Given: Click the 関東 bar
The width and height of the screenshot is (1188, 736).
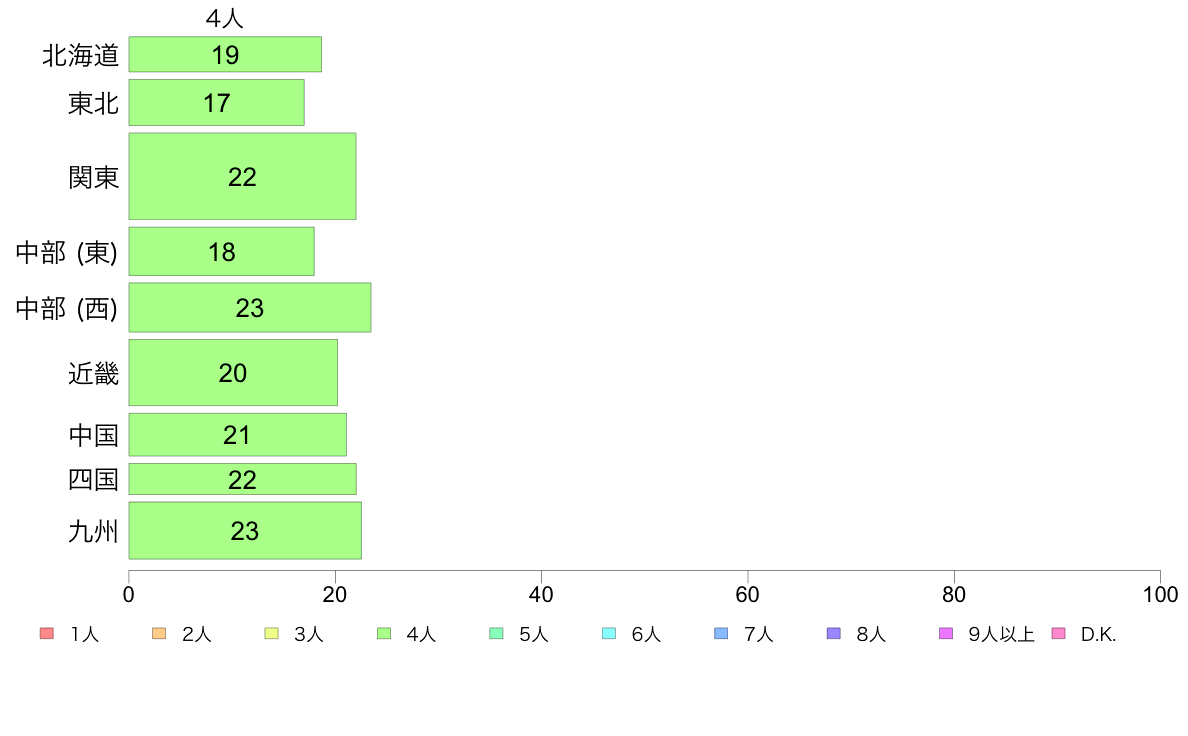Looking at the screenshot, I should tap(242, 177).
